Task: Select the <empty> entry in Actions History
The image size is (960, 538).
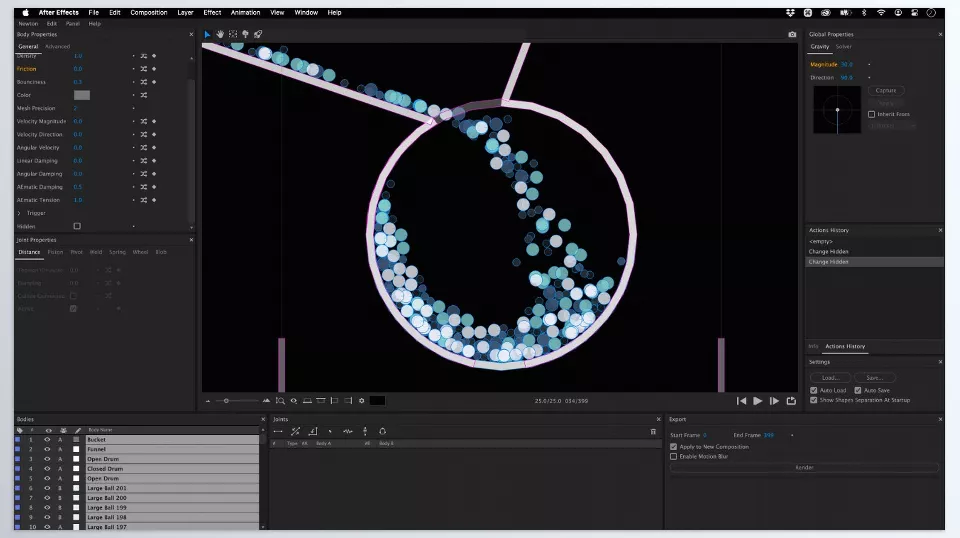Action: click(x=874, y=241)
